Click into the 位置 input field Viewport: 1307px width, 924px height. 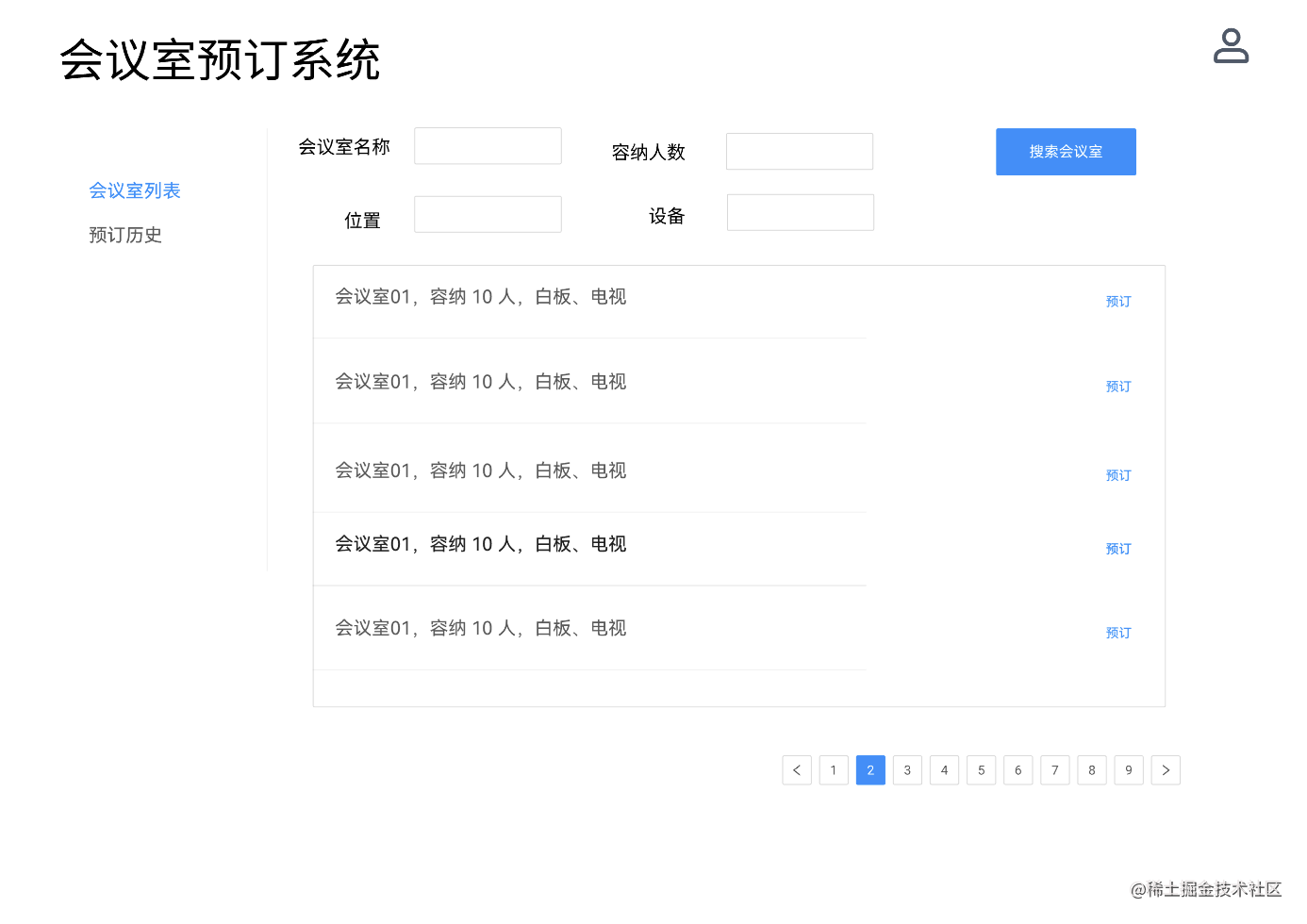click(x=488, y=215)
